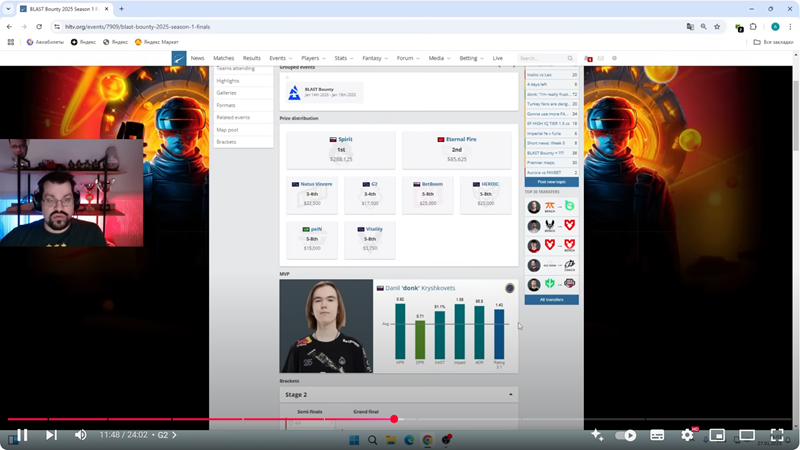This screenshot has width=800, height=450.
Task: Switch to miniplayer mode
Action: point(717,435)
